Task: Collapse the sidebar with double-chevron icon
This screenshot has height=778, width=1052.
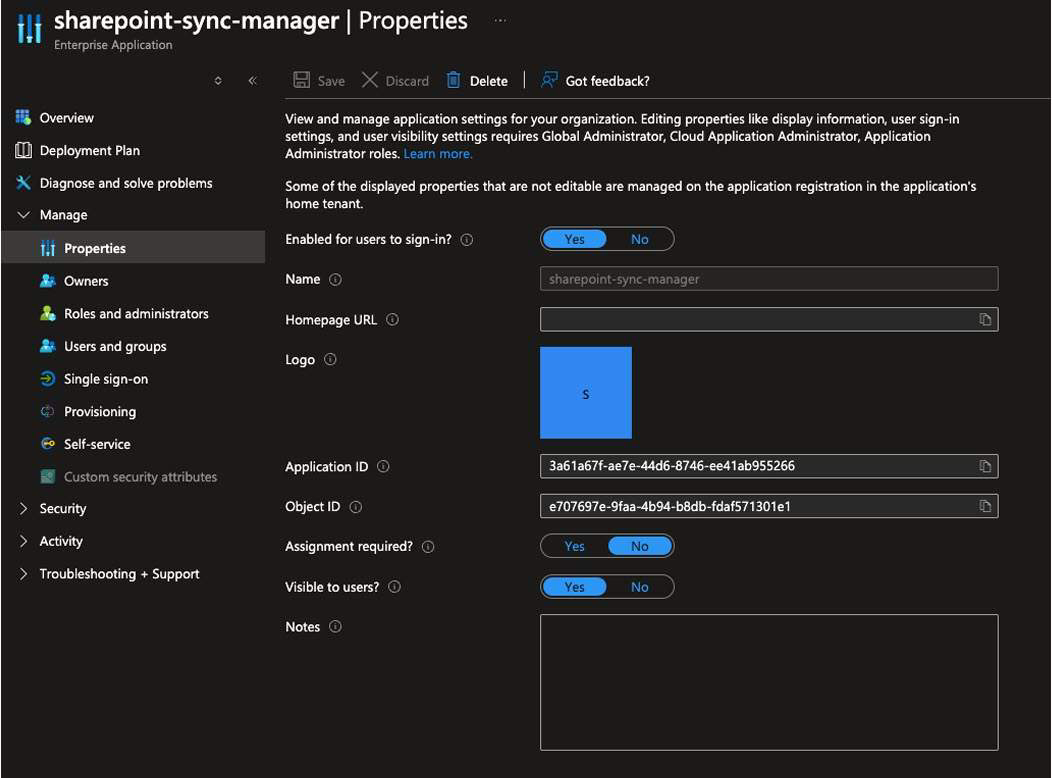Action: click(252, 80)
